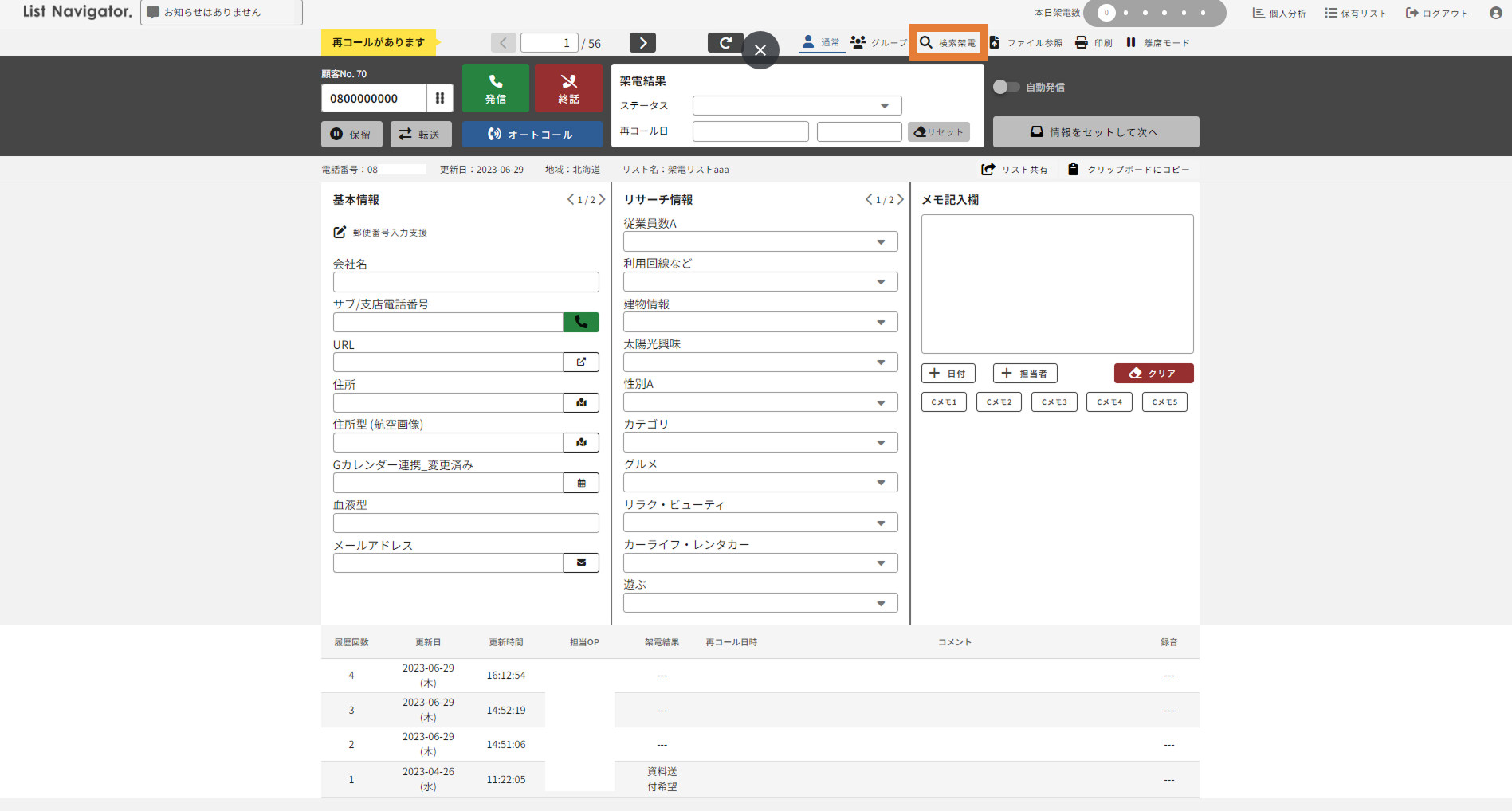
Task: Select the 検索架電 menu item
Action: pos(948,43)
